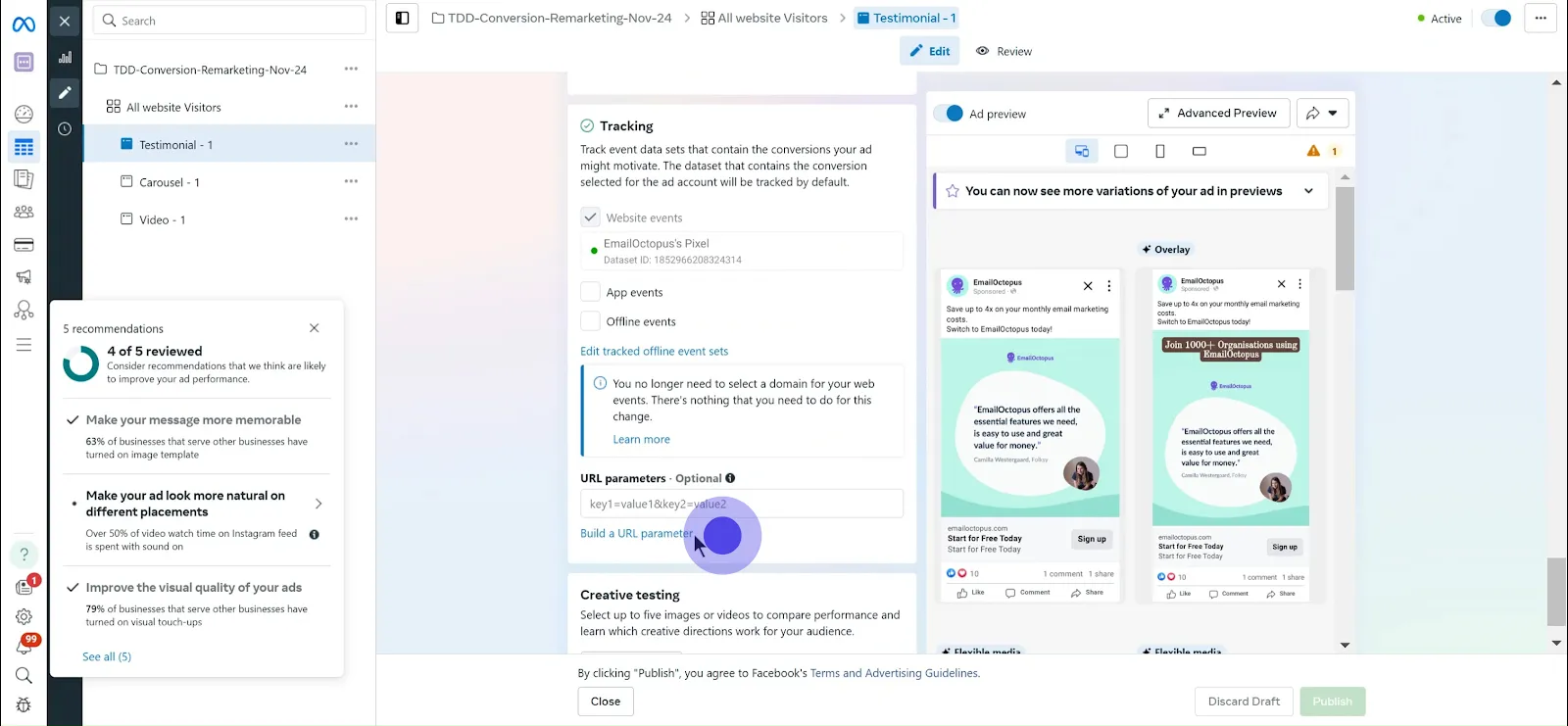Click the ad preview panel scrollbar thumb

(1345, 239)
